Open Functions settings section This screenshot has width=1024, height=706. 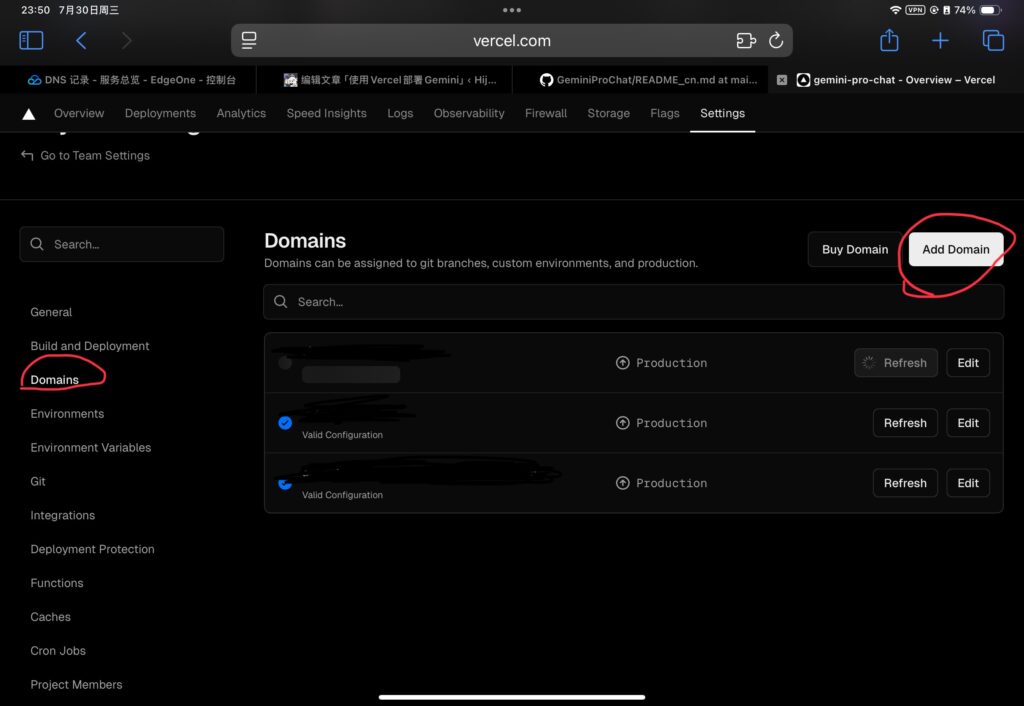point(57,583)
